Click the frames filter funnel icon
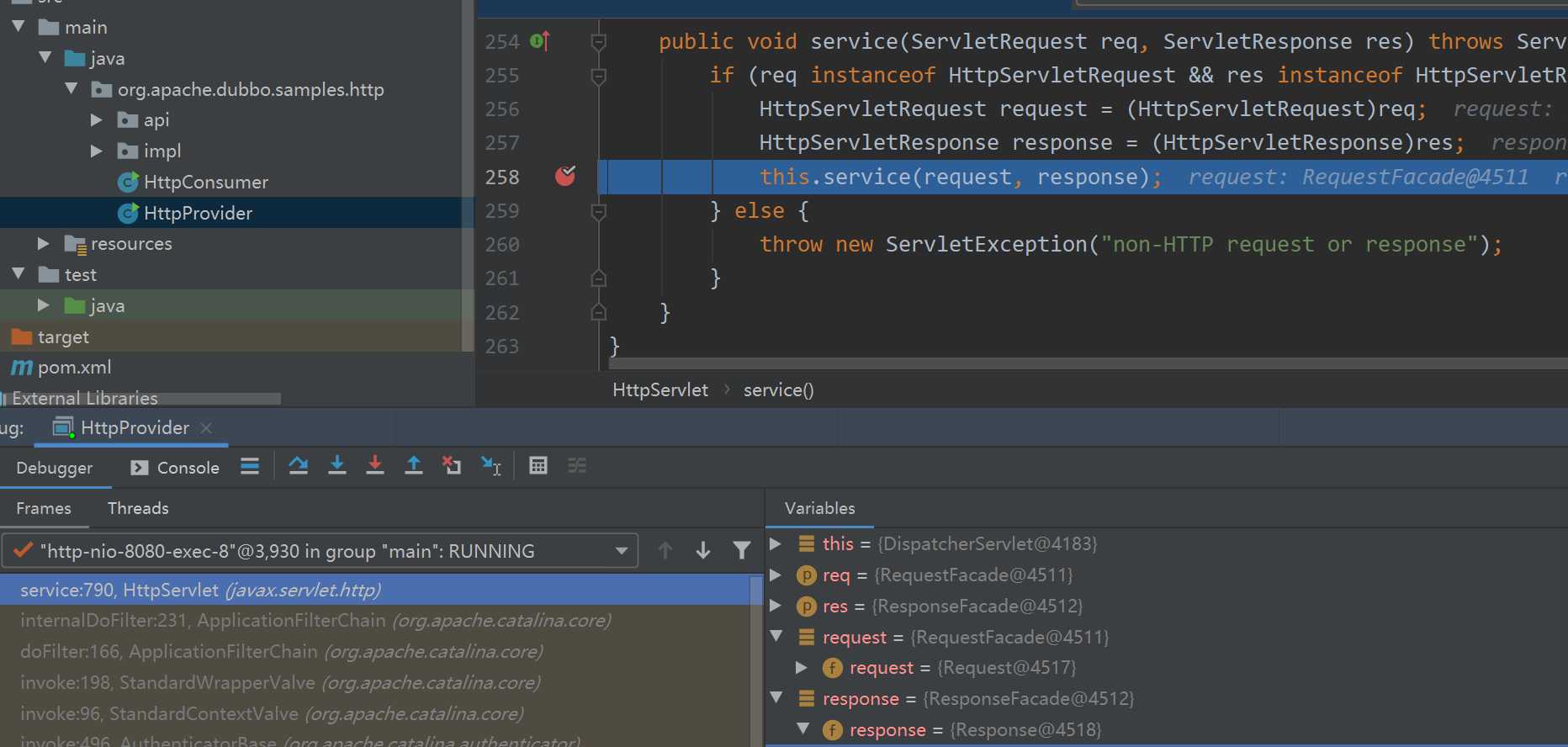1568x747 pixels. click(741, 551)
